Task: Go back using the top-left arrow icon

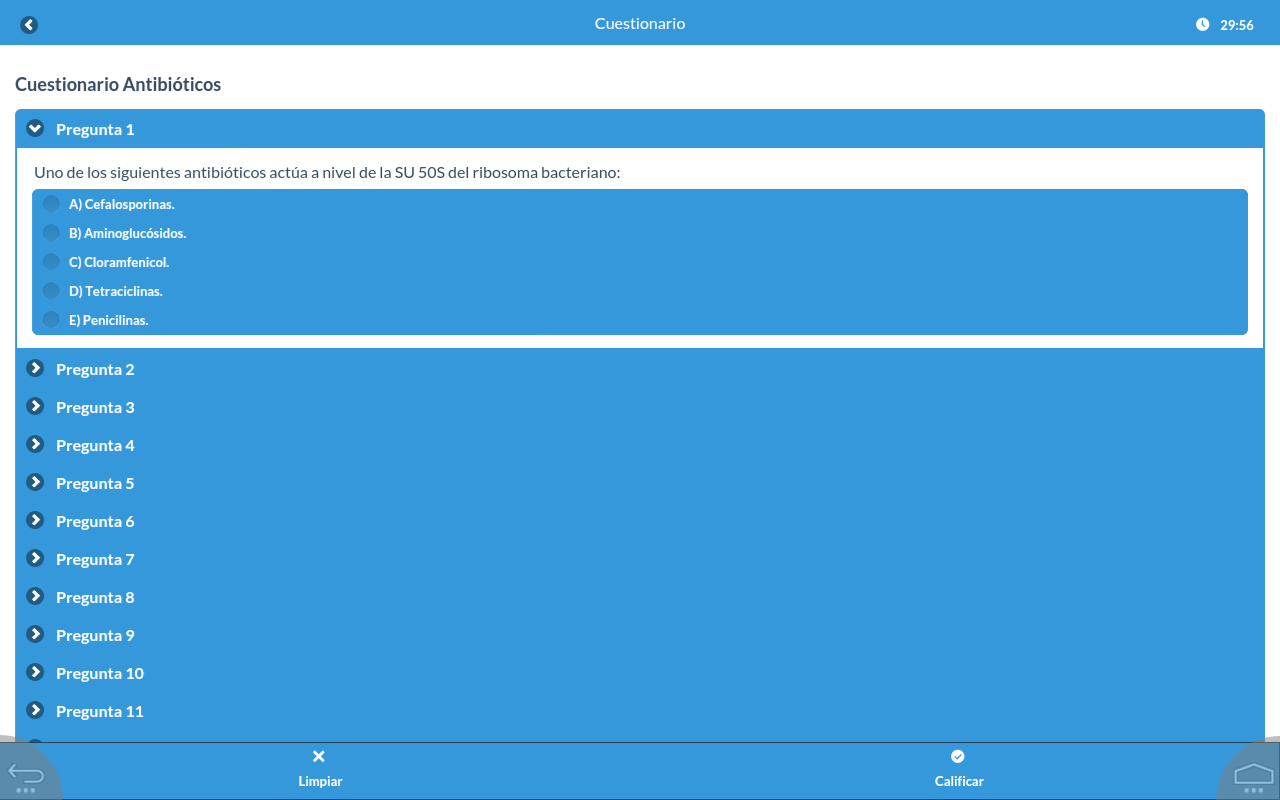Action: [x=29, y=25]
